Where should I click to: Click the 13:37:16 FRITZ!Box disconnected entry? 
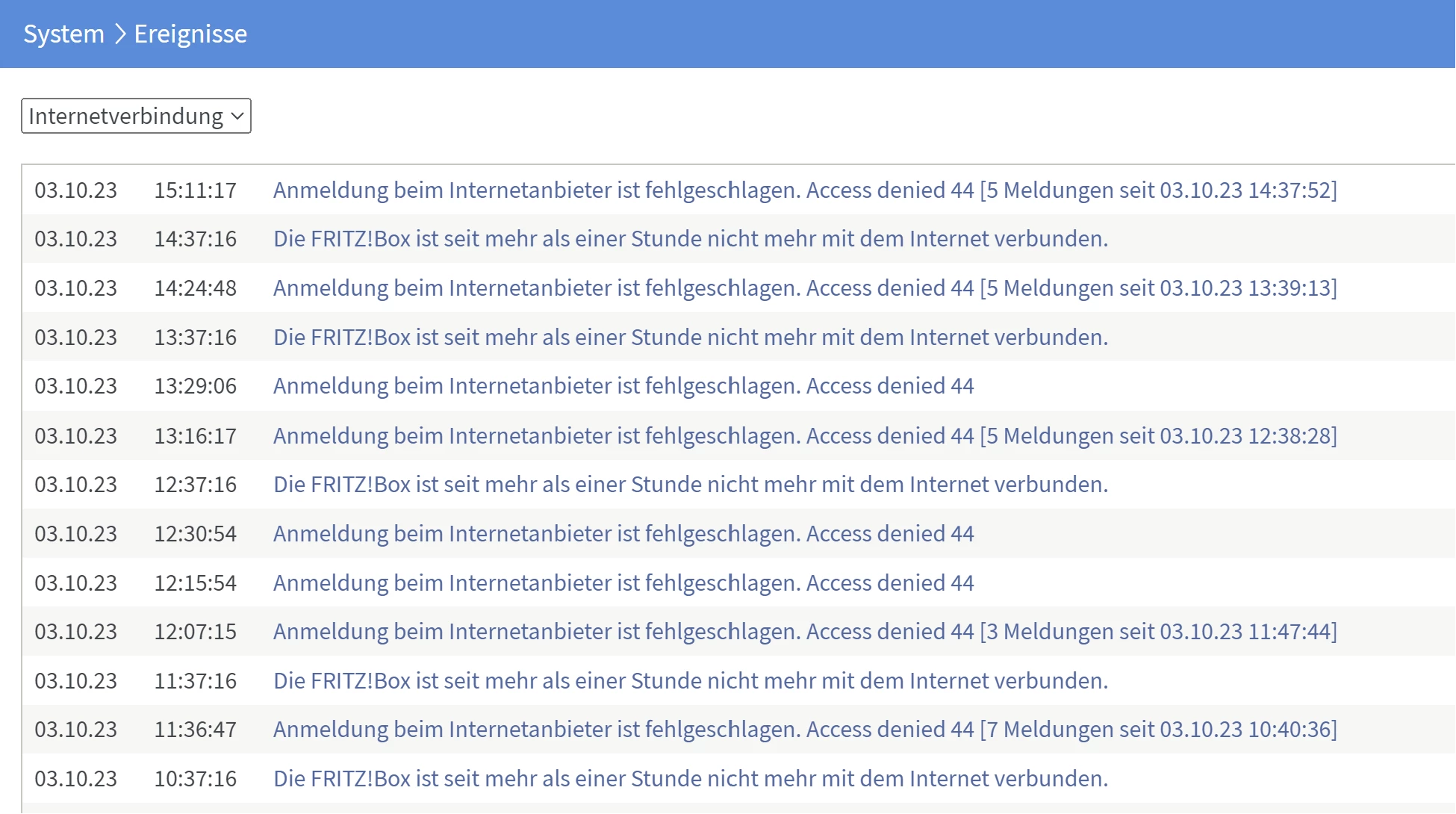(x=690, y=338)
